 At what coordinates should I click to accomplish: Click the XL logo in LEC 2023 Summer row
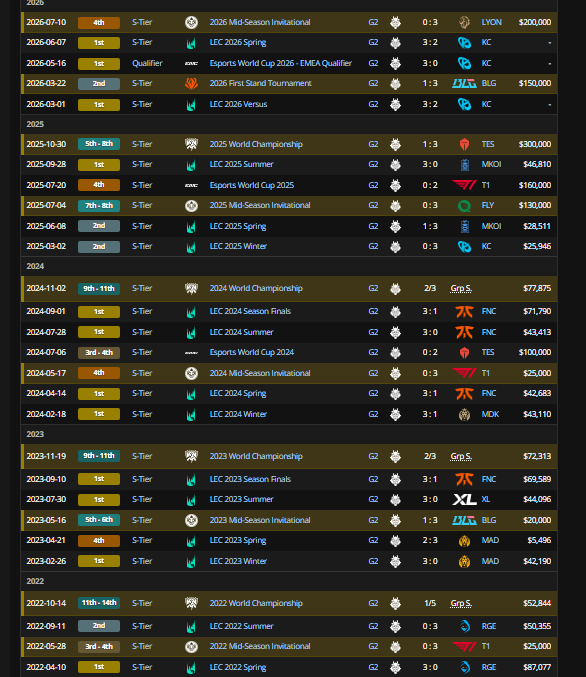(x=464, y=500)
